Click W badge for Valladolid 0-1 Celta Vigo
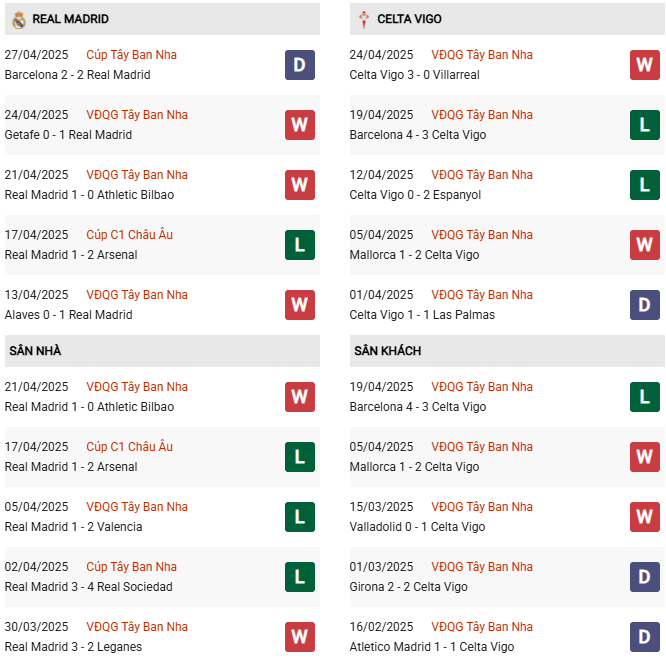 tap(644, 517)
